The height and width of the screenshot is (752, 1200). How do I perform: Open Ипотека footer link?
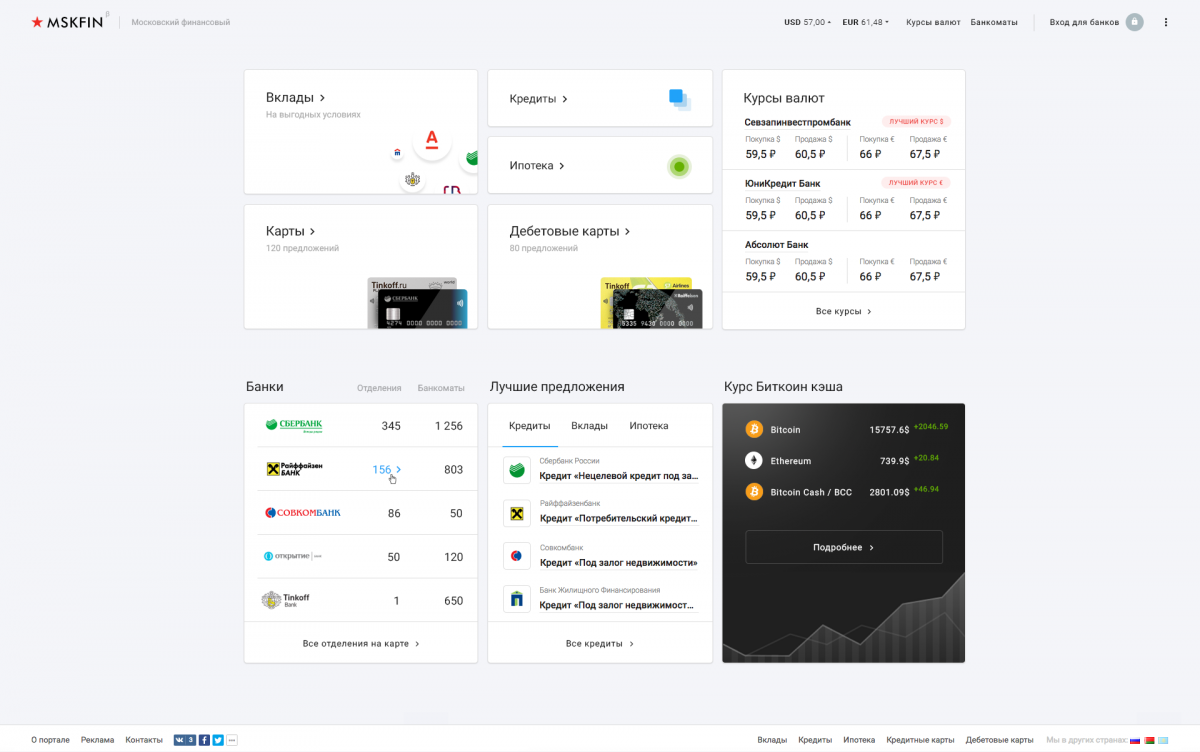[859, 740]
